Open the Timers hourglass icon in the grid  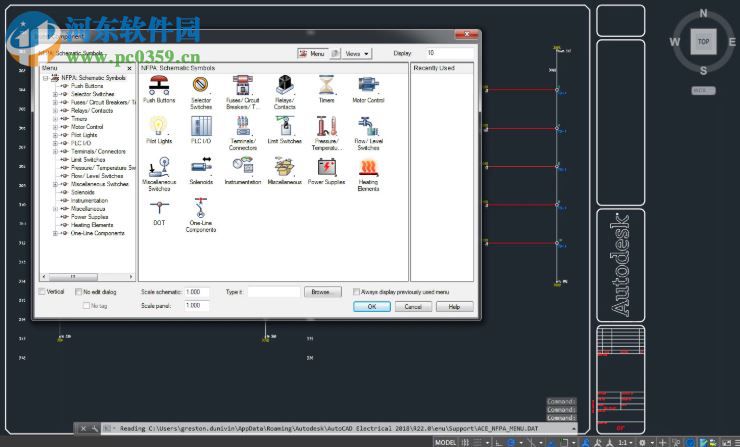click(326, 85)
